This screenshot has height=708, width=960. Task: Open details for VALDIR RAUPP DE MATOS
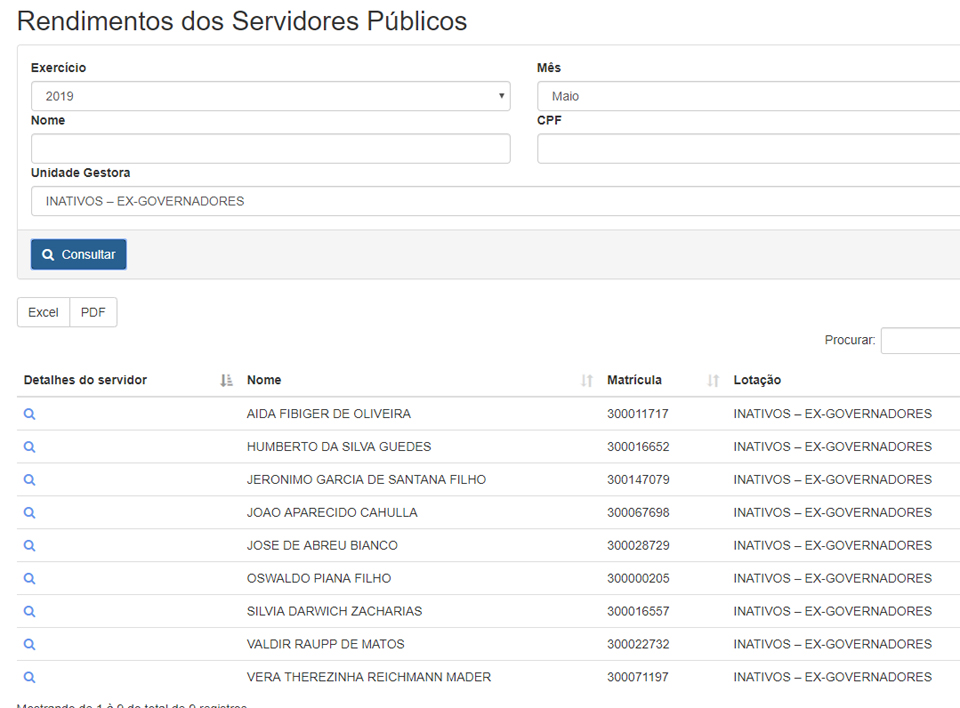[x=30, y=645]
